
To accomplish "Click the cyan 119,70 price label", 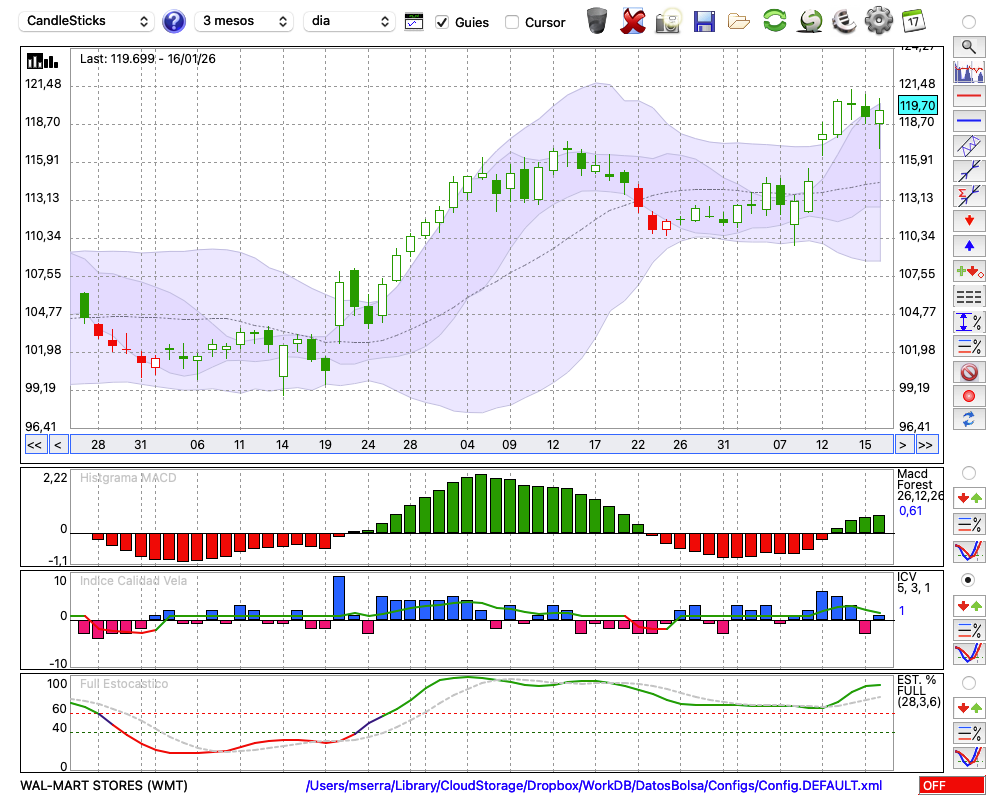I will click(918, 105).
